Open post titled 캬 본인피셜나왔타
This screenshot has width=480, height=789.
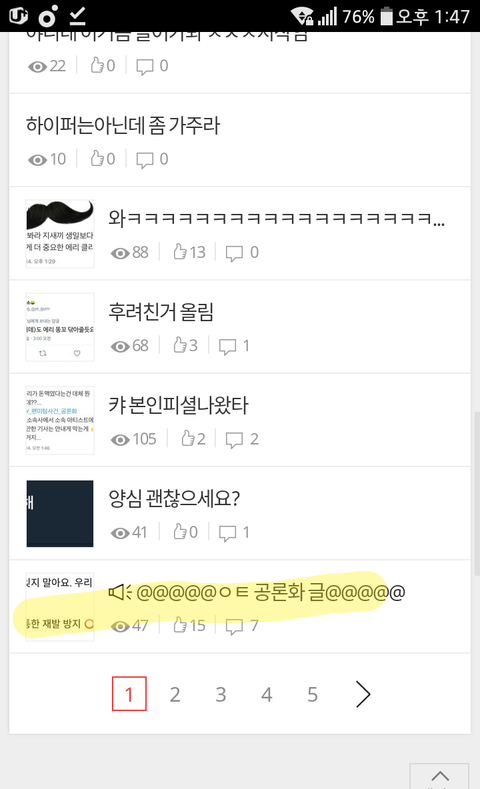tap(179, 405)
